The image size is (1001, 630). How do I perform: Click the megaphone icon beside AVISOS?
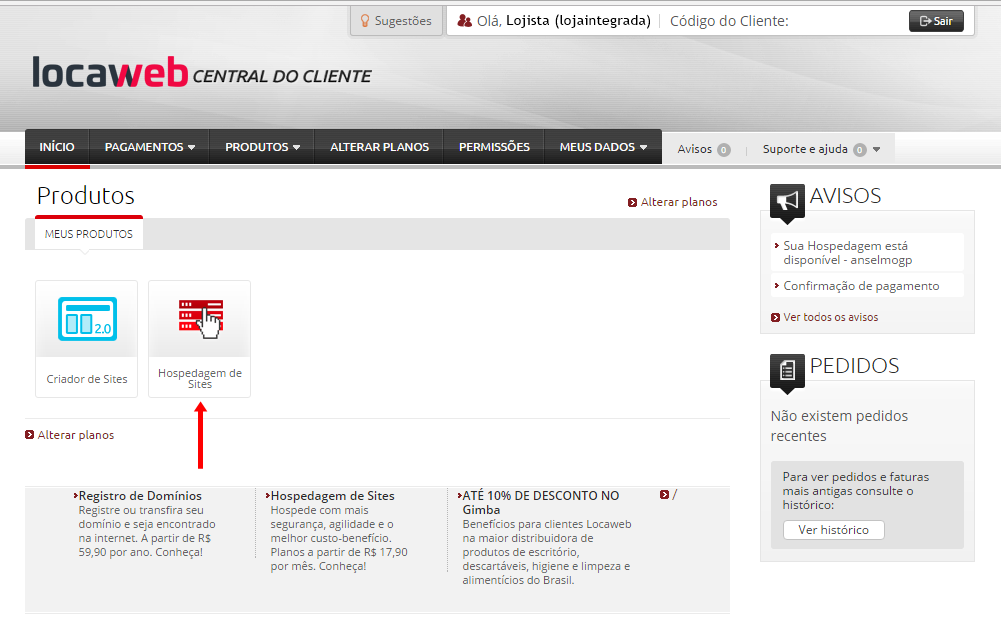tap(787, 201)
